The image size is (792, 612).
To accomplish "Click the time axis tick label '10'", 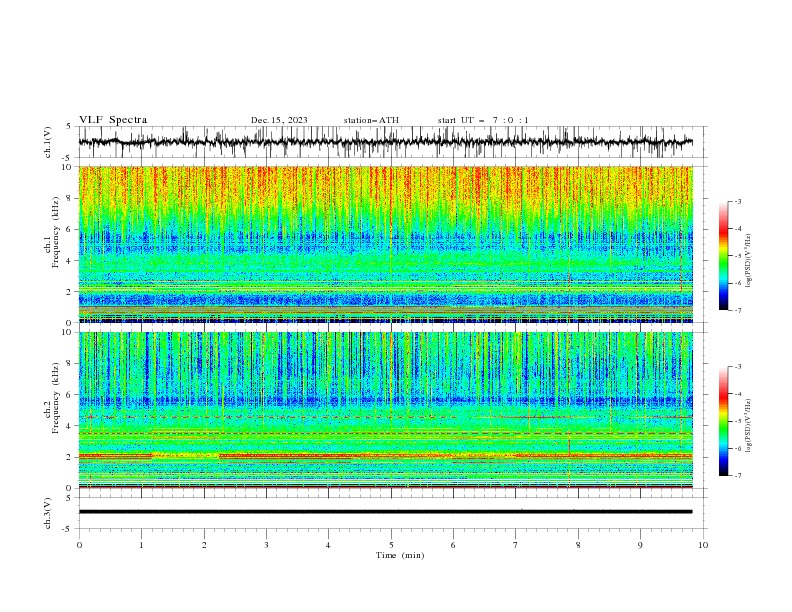I will click(703, 545).
